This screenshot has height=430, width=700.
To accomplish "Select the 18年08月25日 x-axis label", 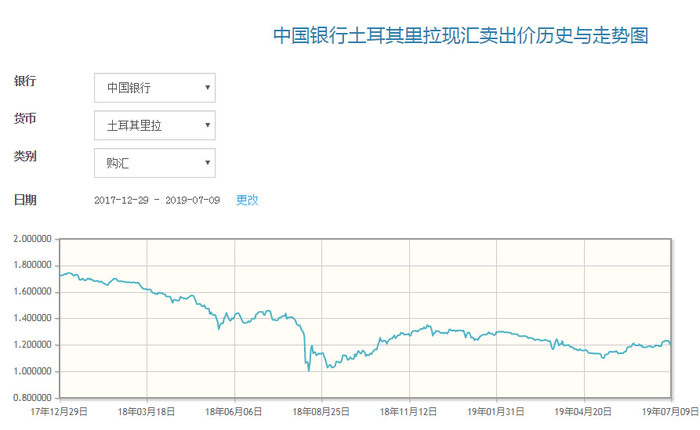I will pyautogui.click(x=323, y=411).
